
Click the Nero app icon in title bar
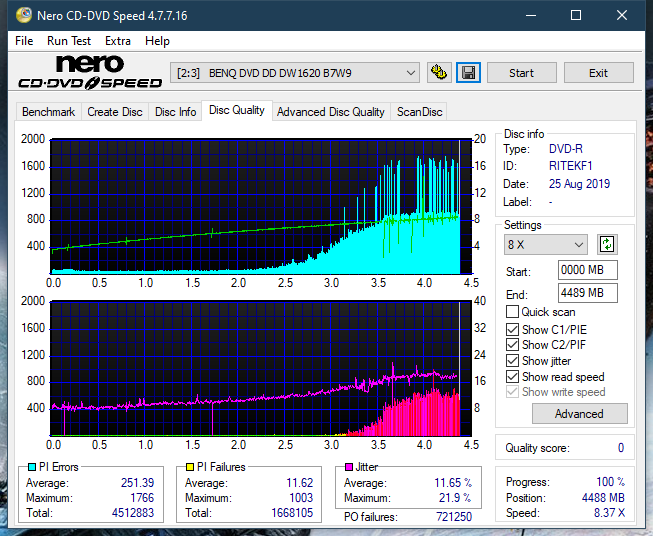(24, 15)
